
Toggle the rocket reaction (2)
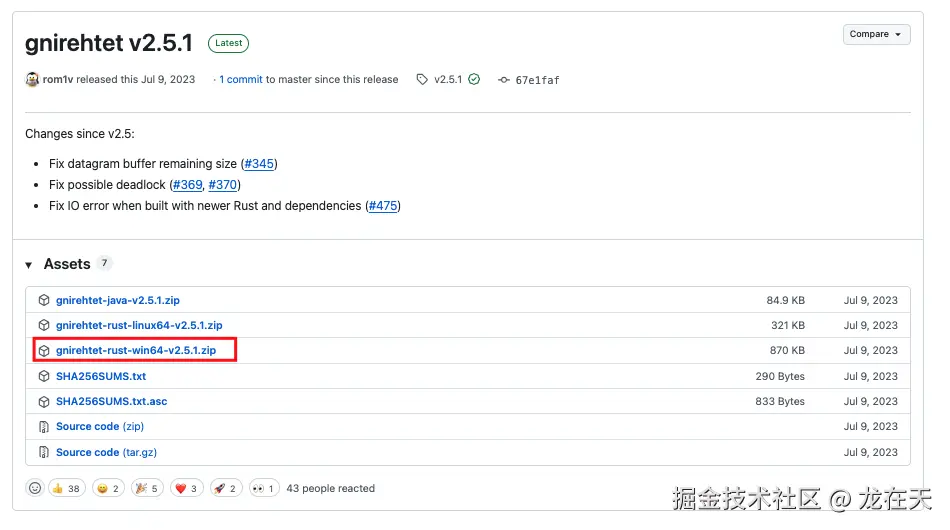coord(226,488)
